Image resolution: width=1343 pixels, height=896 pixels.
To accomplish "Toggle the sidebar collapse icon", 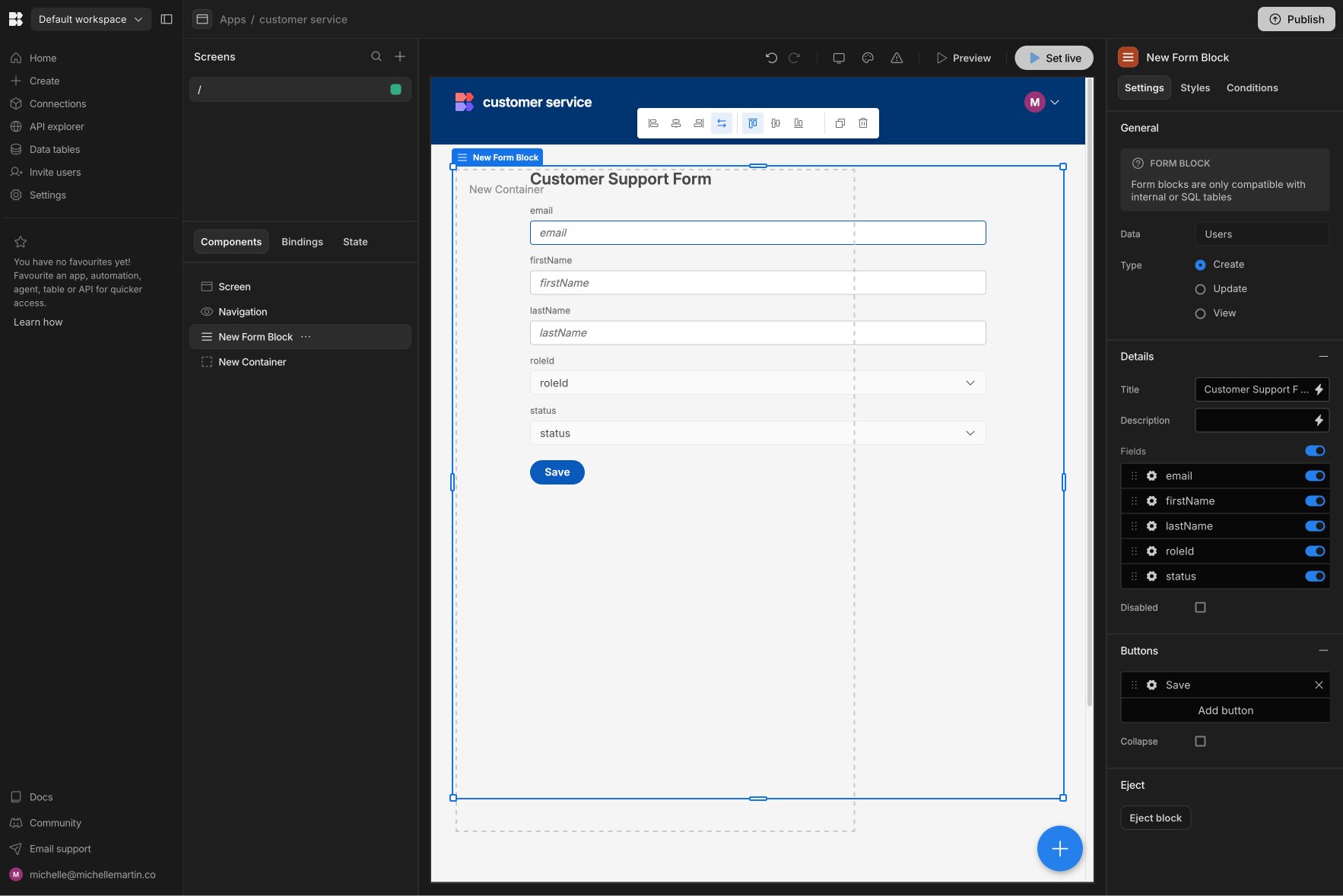I will tap(167, 19).
